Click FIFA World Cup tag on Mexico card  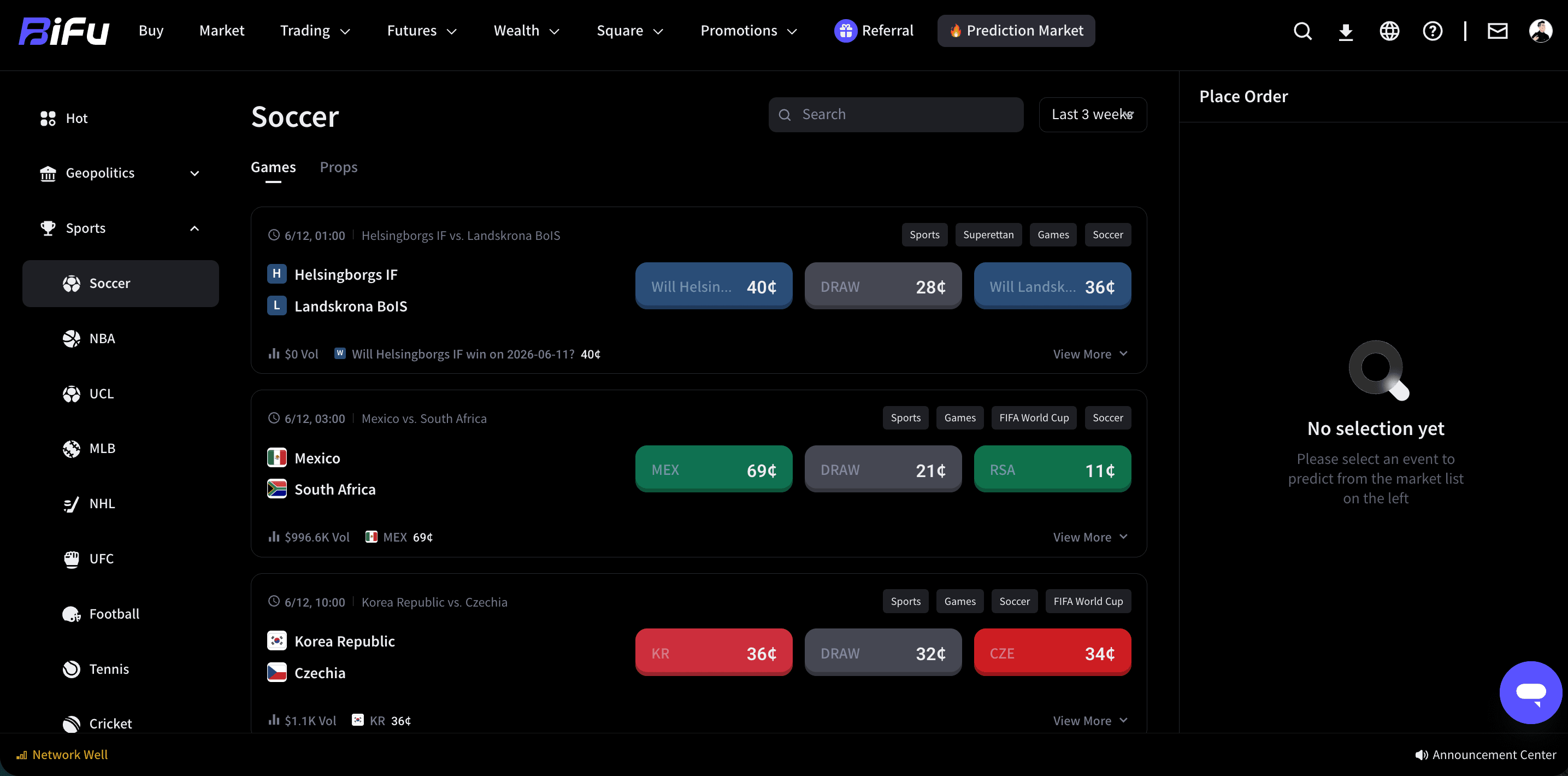[x=1034, y=418]
